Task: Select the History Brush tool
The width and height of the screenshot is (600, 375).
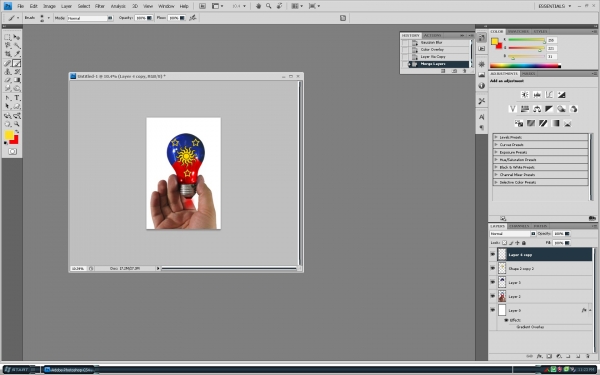Action: [17, 72]
